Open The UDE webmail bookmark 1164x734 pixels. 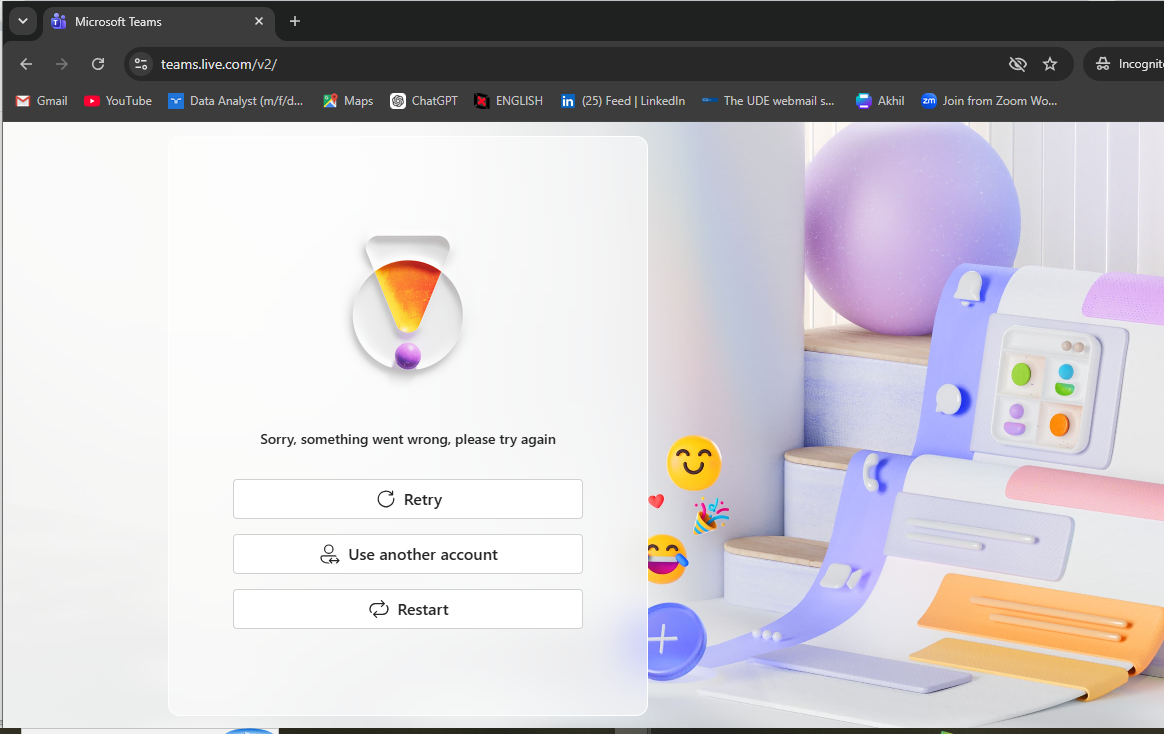(x=768, y=101)
